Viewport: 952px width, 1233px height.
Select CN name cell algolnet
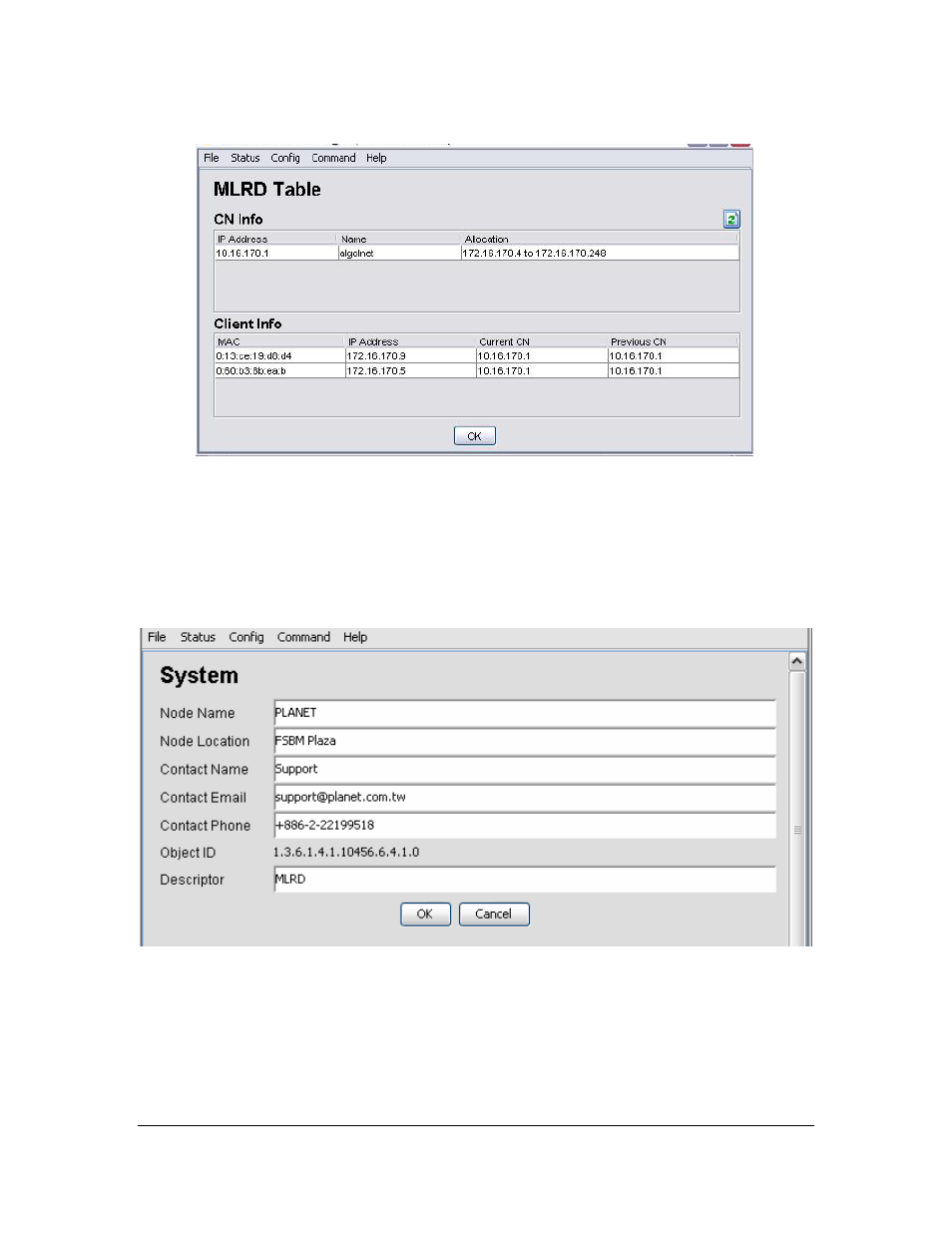pos(399,254)
